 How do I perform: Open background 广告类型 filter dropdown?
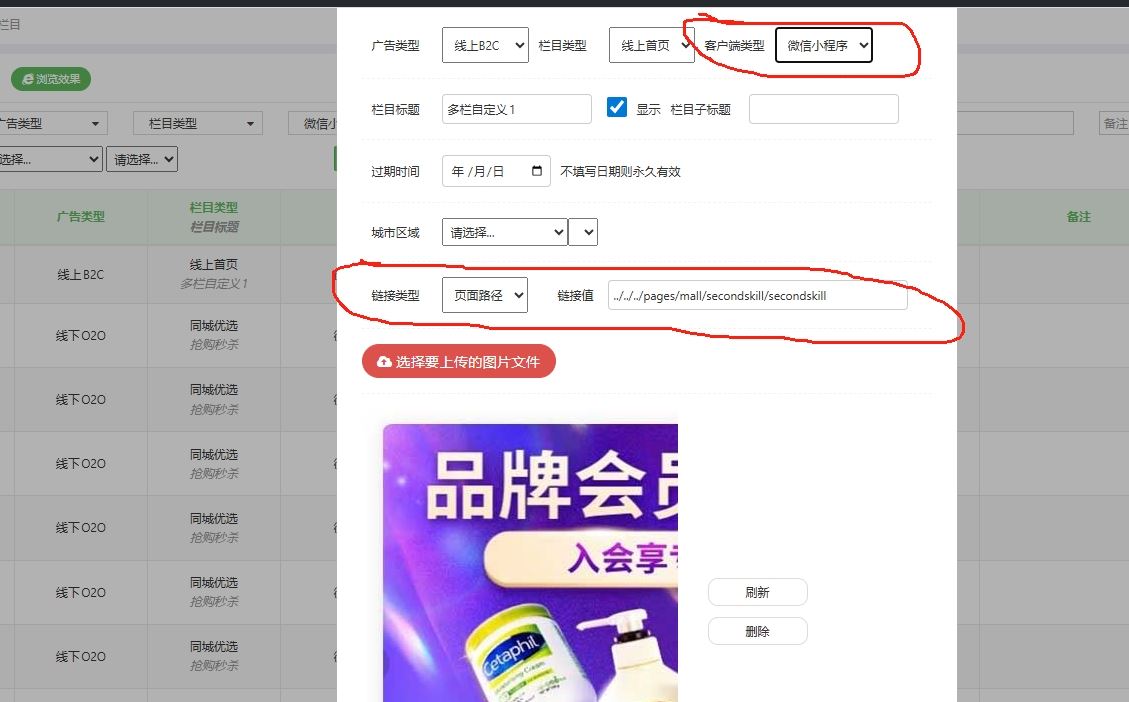click(x=52, y=123)
